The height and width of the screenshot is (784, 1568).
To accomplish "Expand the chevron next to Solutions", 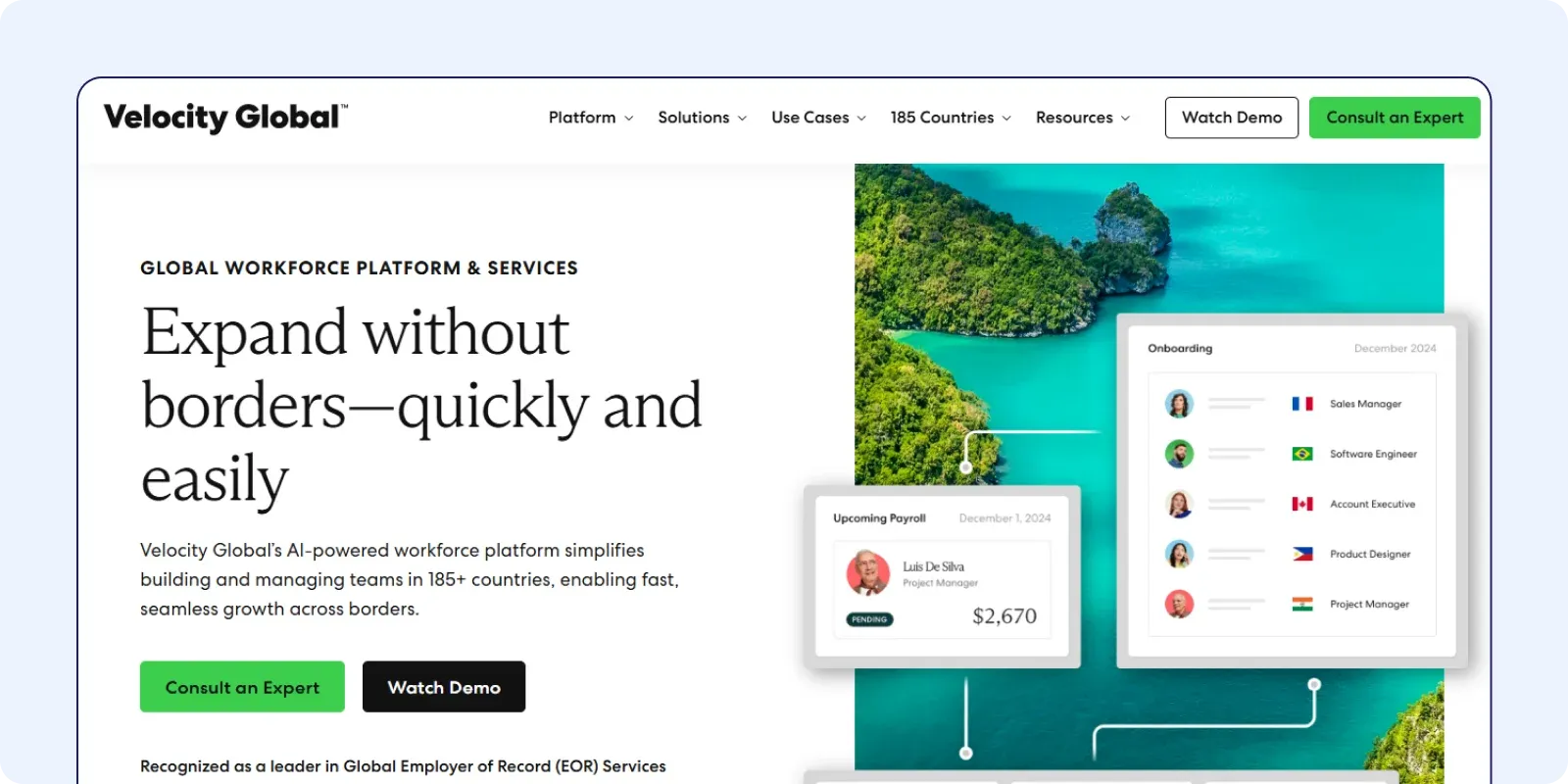I will click(x=742, y=119).
